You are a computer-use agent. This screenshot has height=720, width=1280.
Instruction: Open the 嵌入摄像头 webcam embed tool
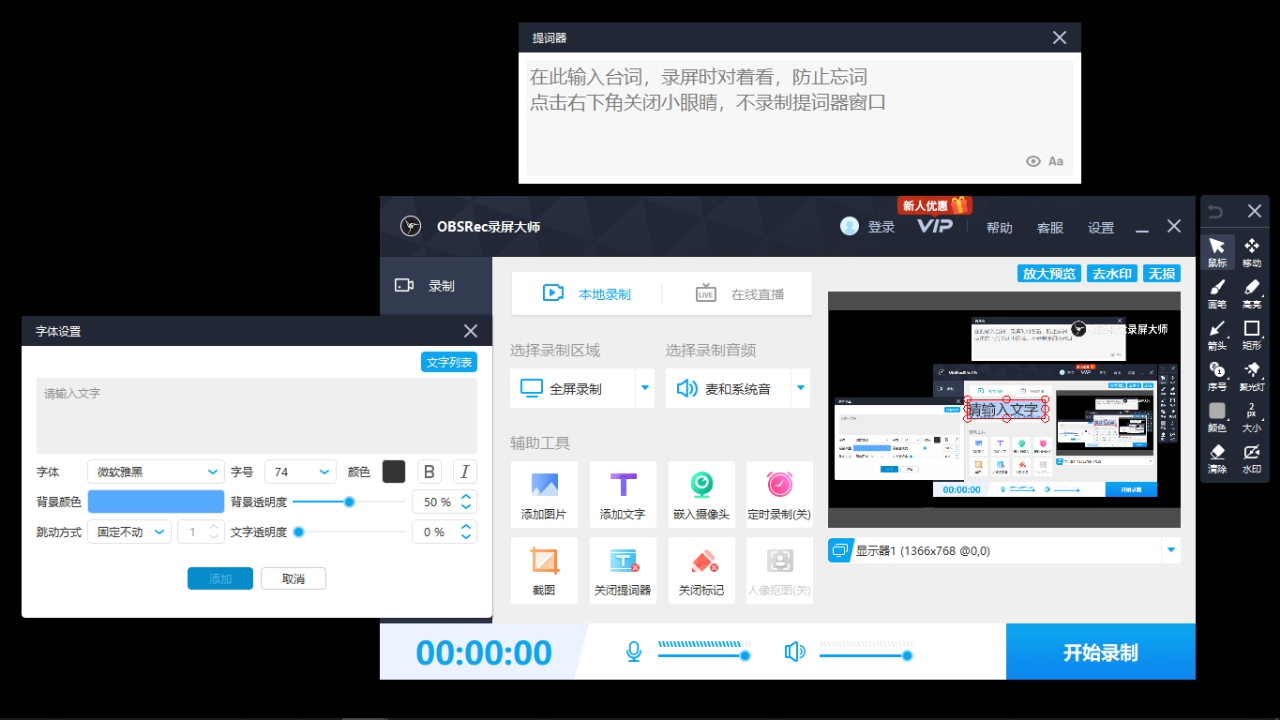pyautogui.click(x=701, y=494)
